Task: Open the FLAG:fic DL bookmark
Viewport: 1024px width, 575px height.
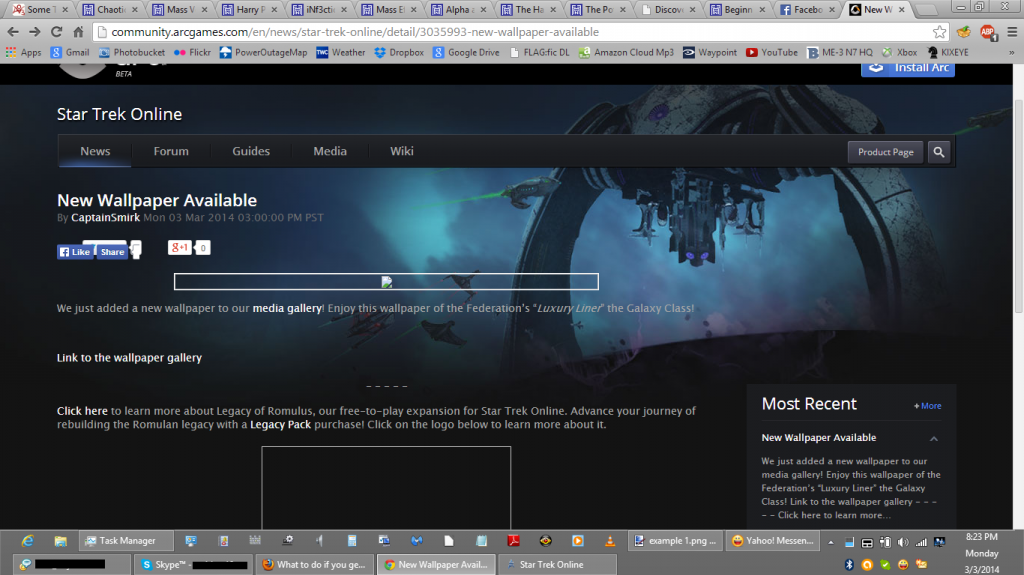Action: pyautogui.click(x=539, y=52)
